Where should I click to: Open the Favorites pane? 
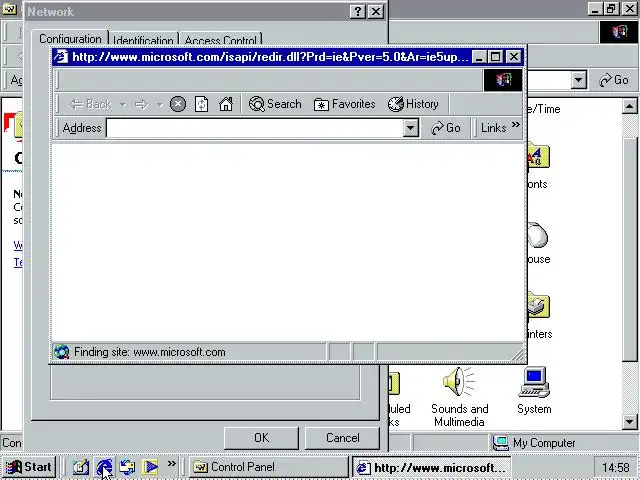click(344, 104)
